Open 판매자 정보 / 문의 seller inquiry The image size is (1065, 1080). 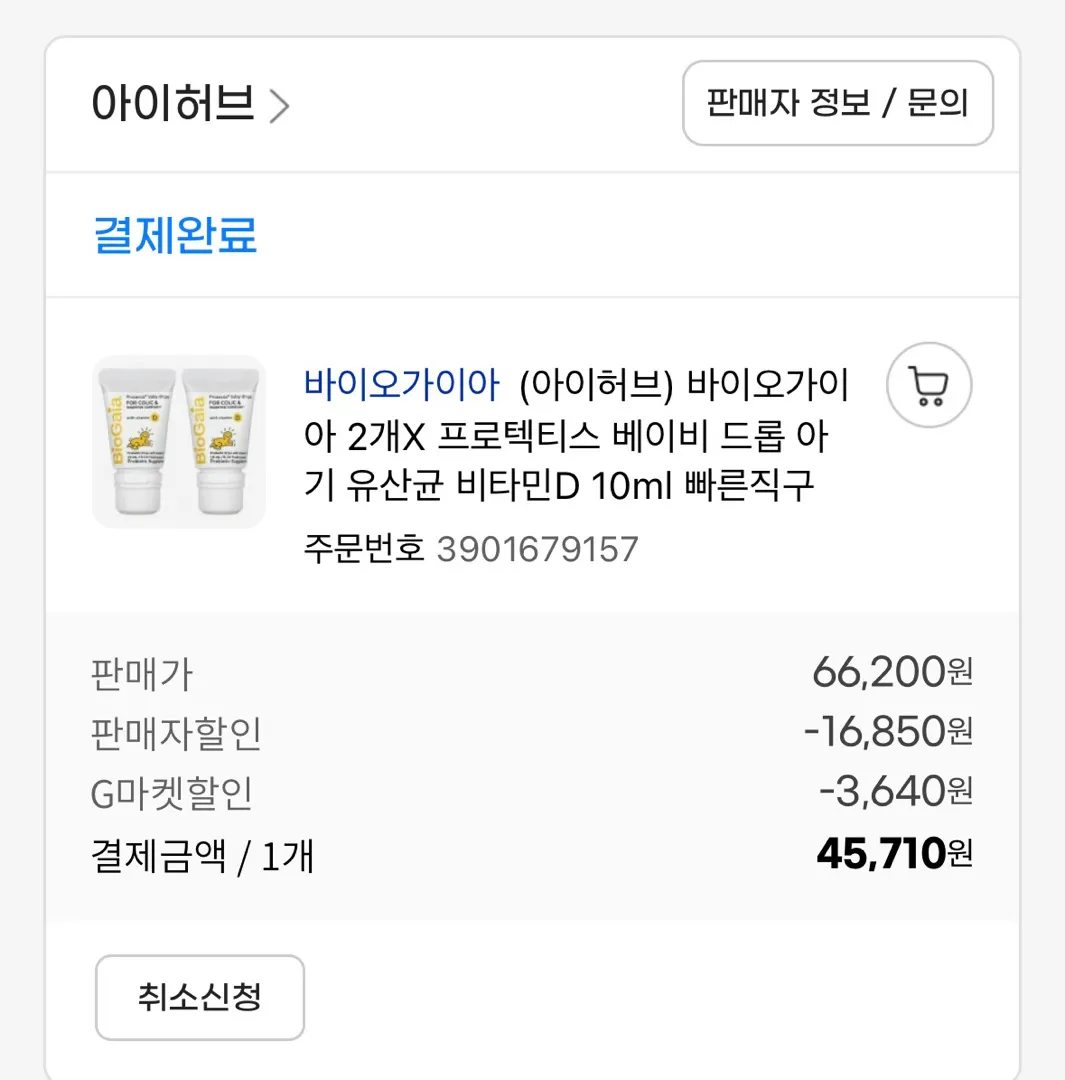(838, 103)
